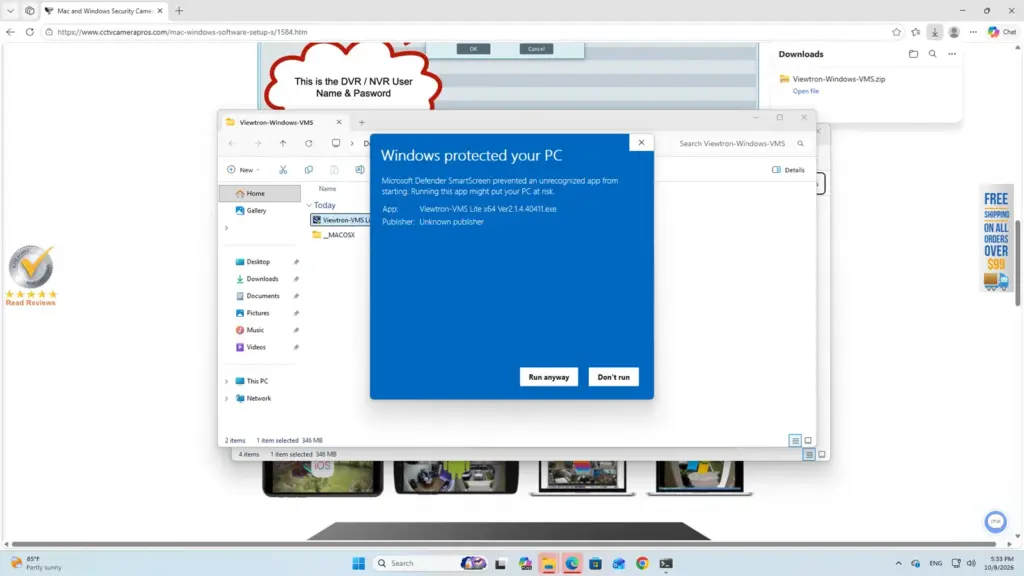Open file link under Viewtron-Windows-VMS.zip download

(805, 91)
